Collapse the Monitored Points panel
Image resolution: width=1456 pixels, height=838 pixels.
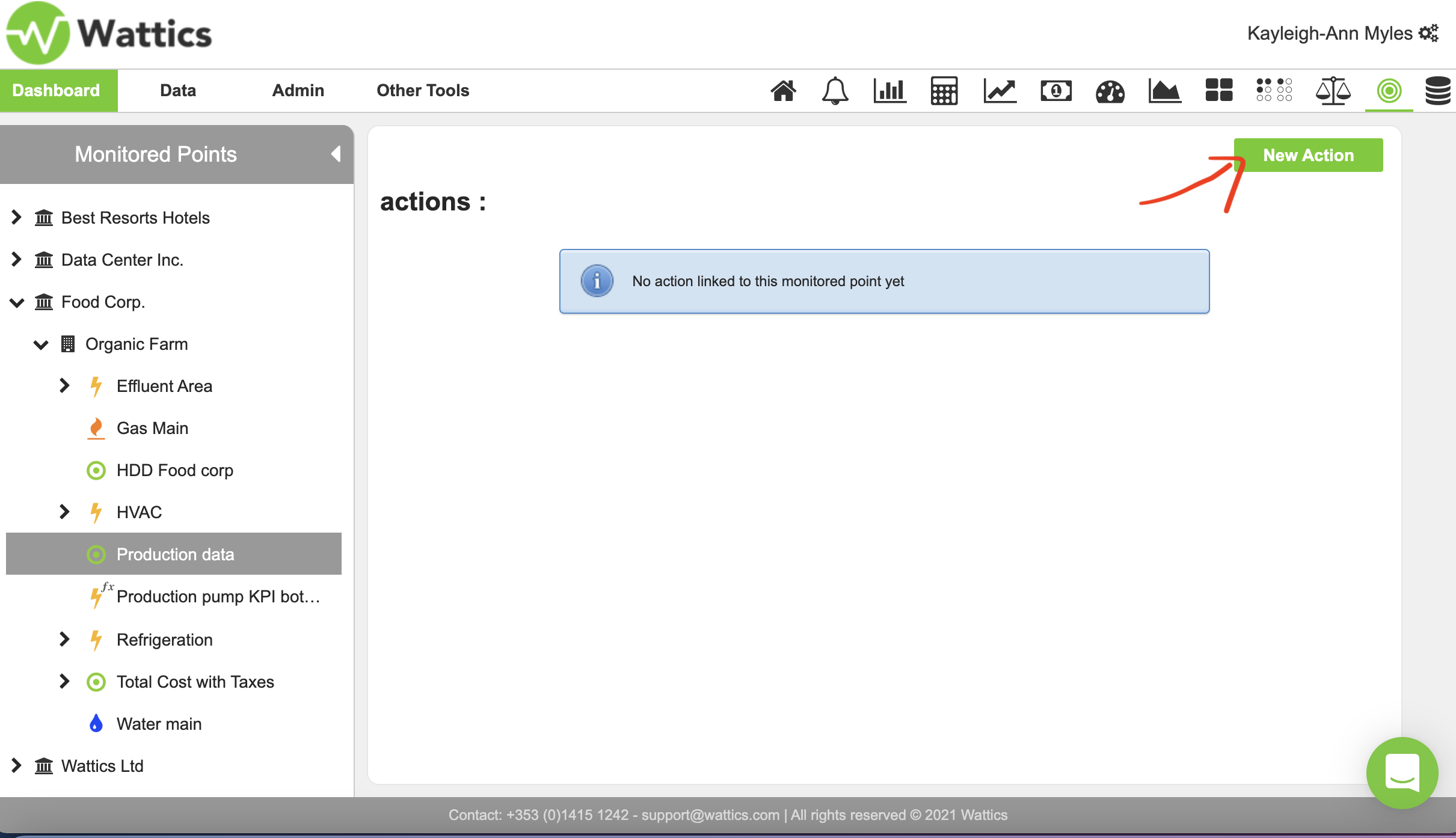click(336, 154)
